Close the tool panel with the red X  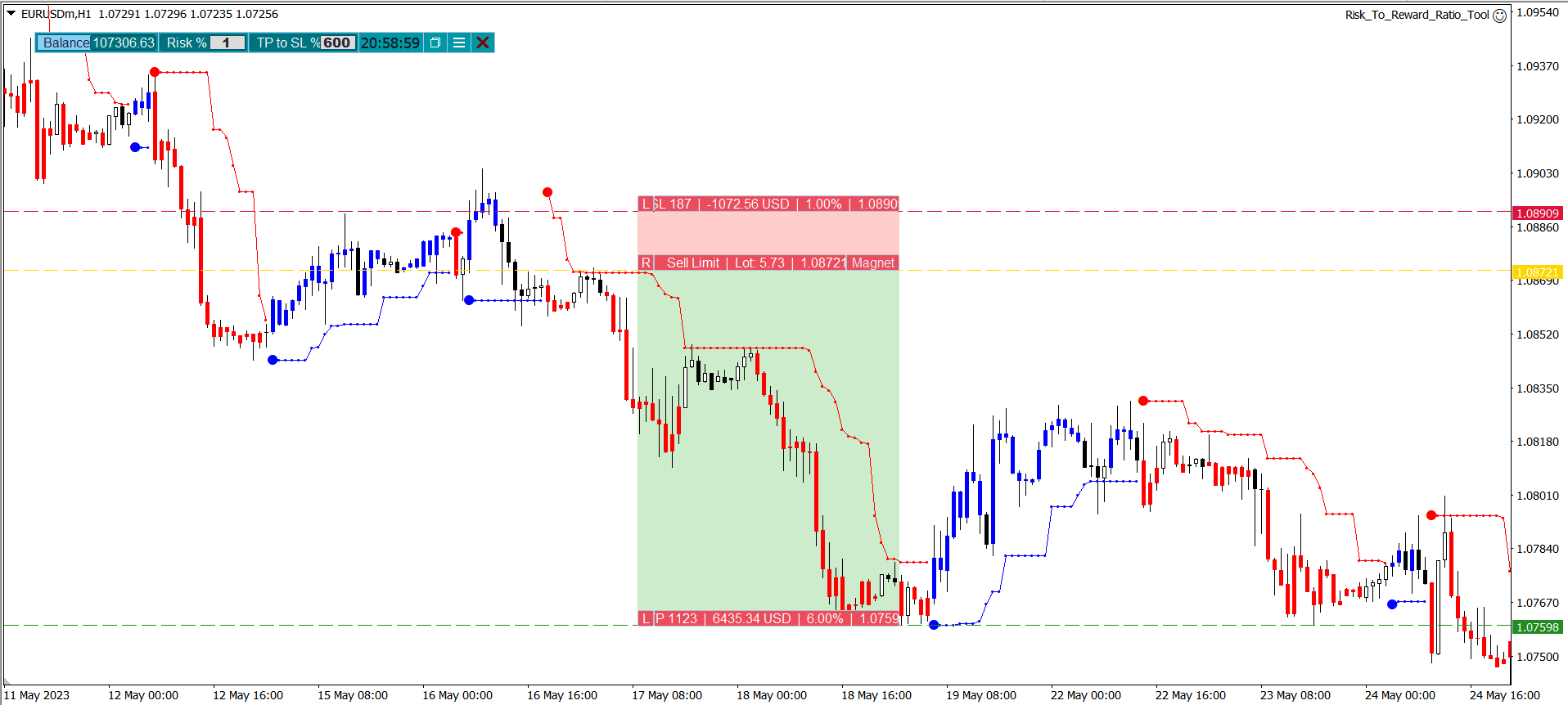(483, 43)
